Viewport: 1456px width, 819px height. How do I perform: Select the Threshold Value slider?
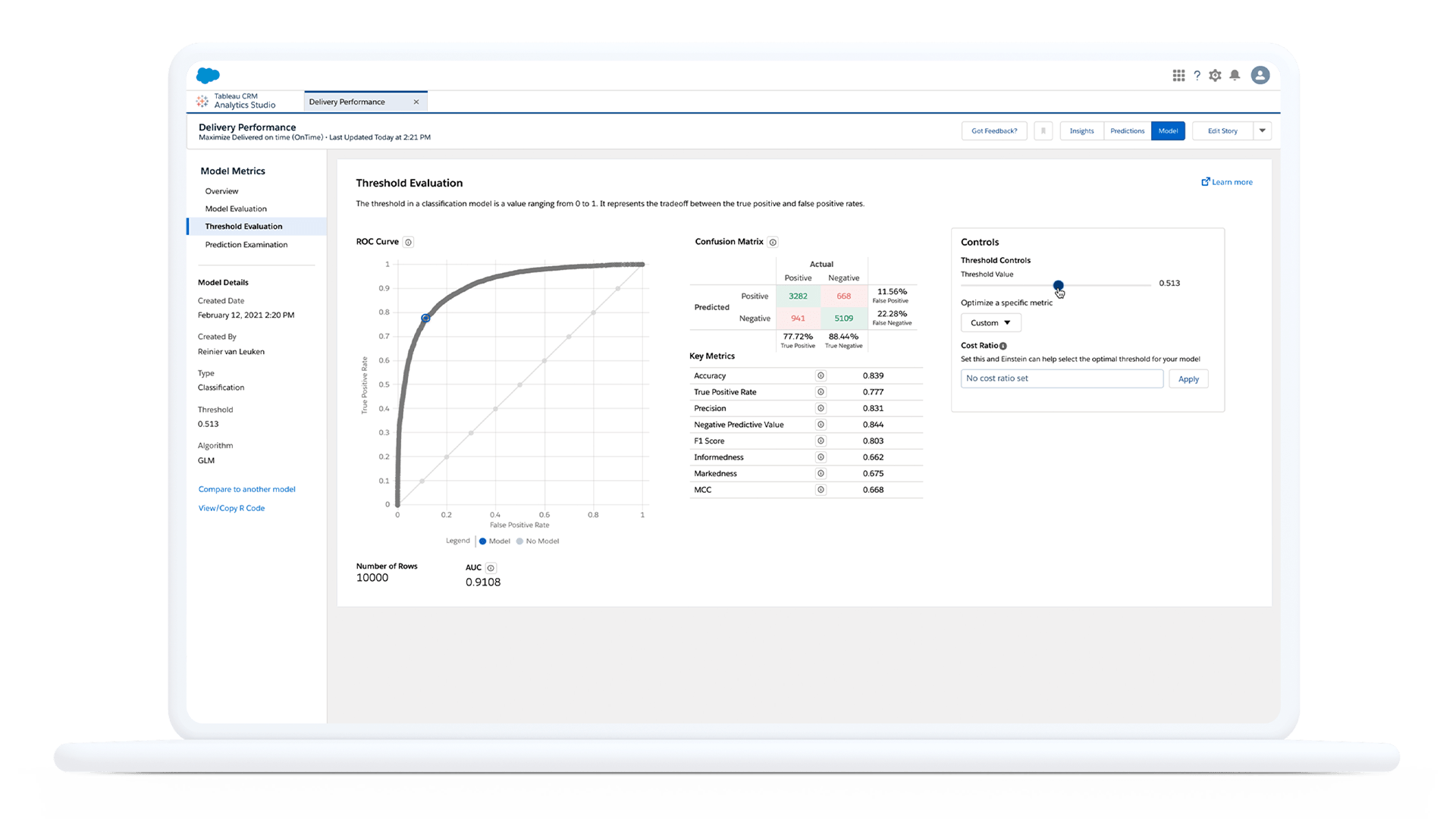pyautogui.click(x=1057, y=284)
